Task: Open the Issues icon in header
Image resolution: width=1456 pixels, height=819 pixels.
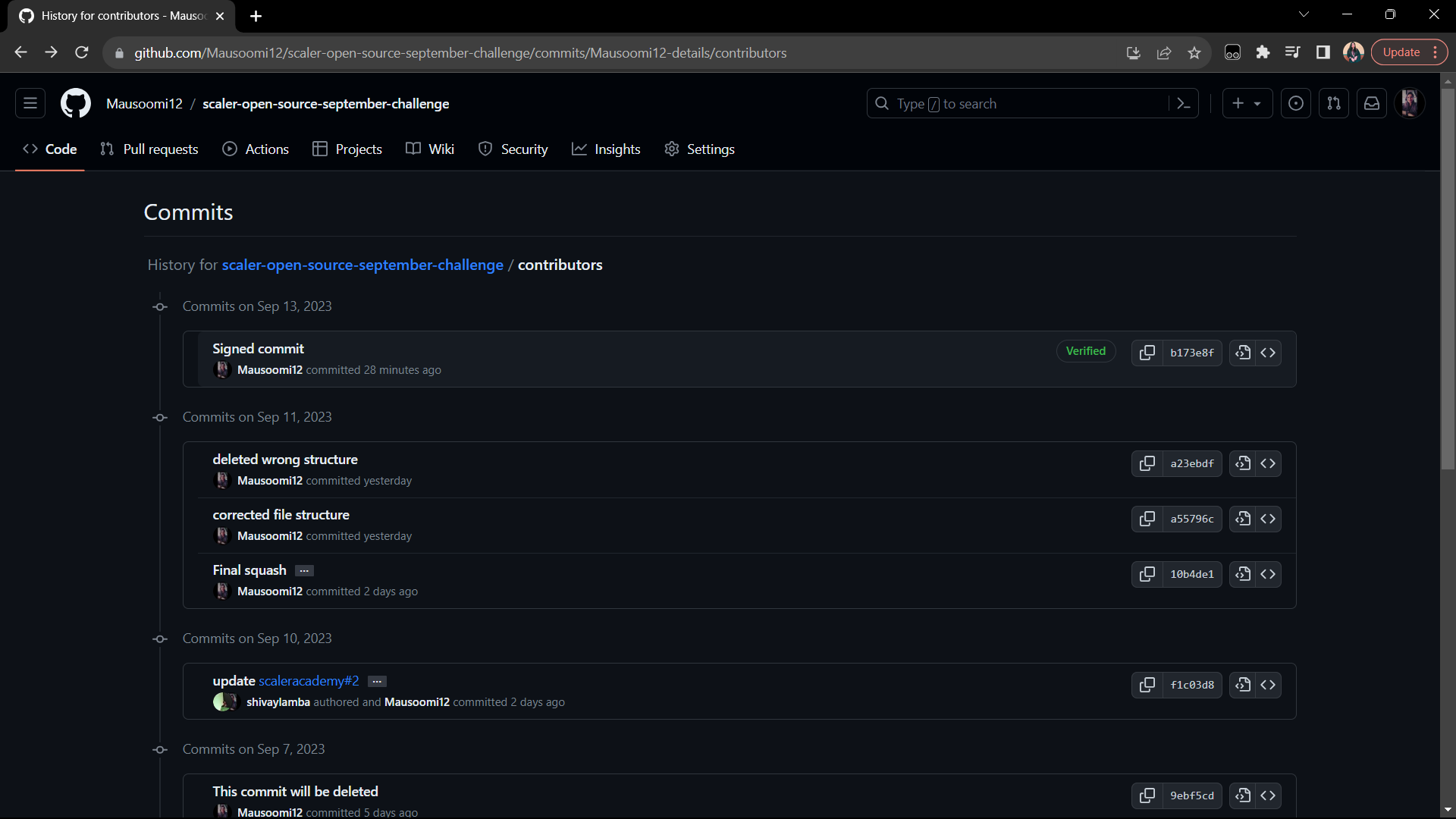Action: click(1296, 104)
